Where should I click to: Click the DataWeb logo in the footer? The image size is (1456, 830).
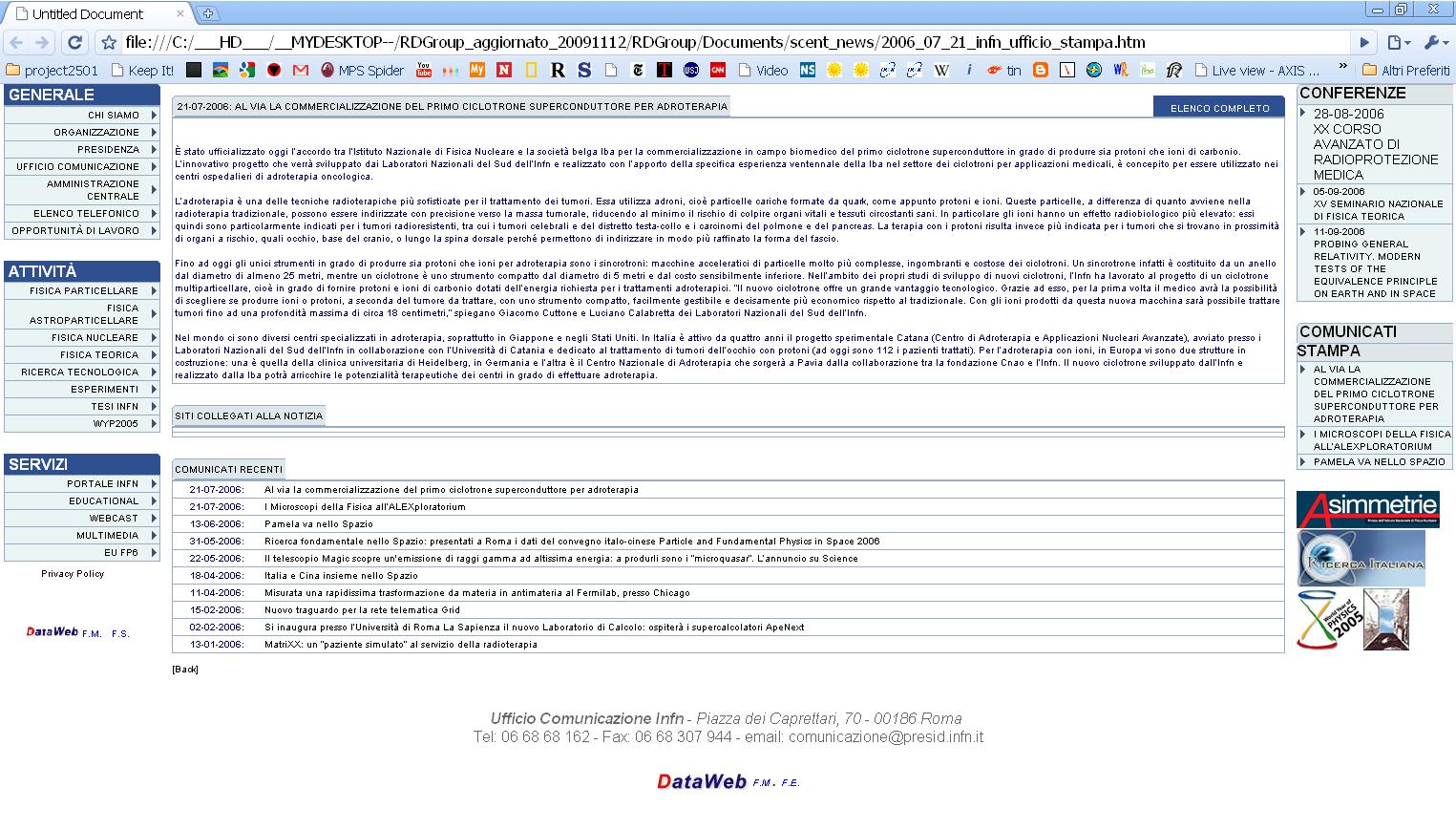pos(702,782)
